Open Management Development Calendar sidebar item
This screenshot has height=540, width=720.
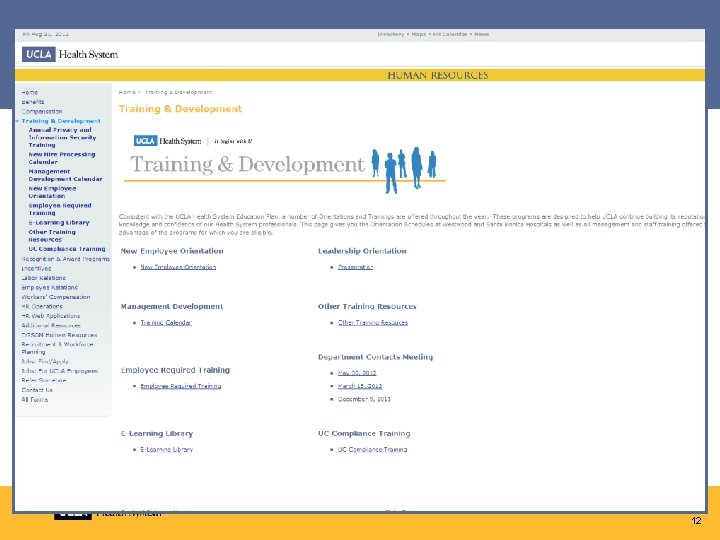click(65, 175)
